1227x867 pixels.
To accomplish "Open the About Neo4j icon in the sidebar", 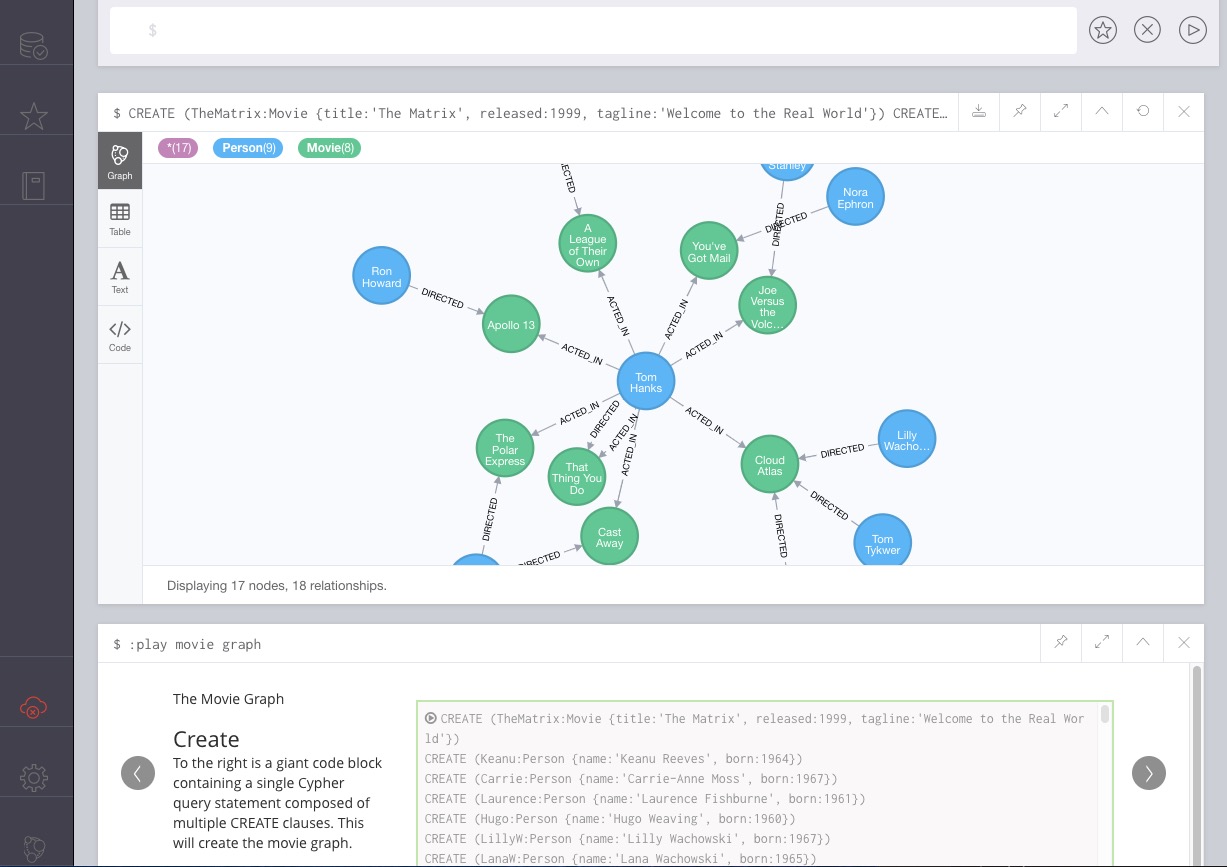I will click(x=34, y=848).
